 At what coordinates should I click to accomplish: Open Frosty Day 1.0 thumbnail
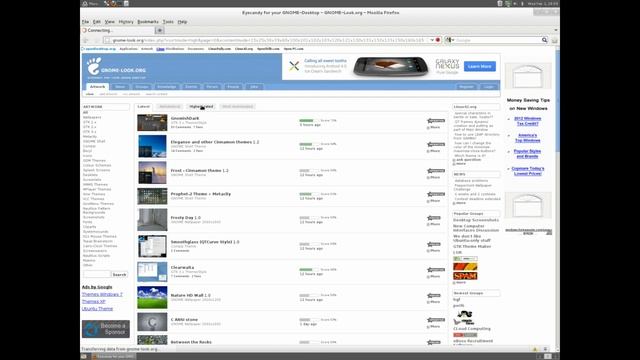[152, 220]
